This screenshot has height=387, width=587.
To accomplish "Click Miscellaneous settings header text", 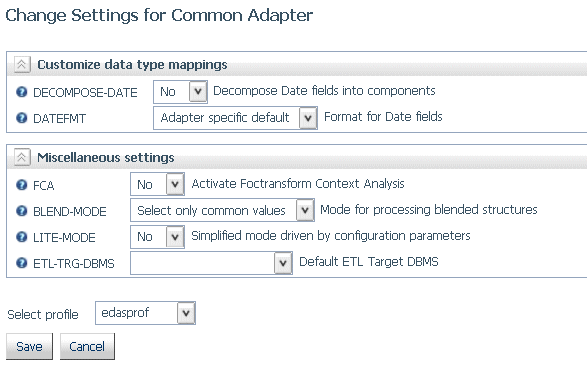I will pos(106,158).
